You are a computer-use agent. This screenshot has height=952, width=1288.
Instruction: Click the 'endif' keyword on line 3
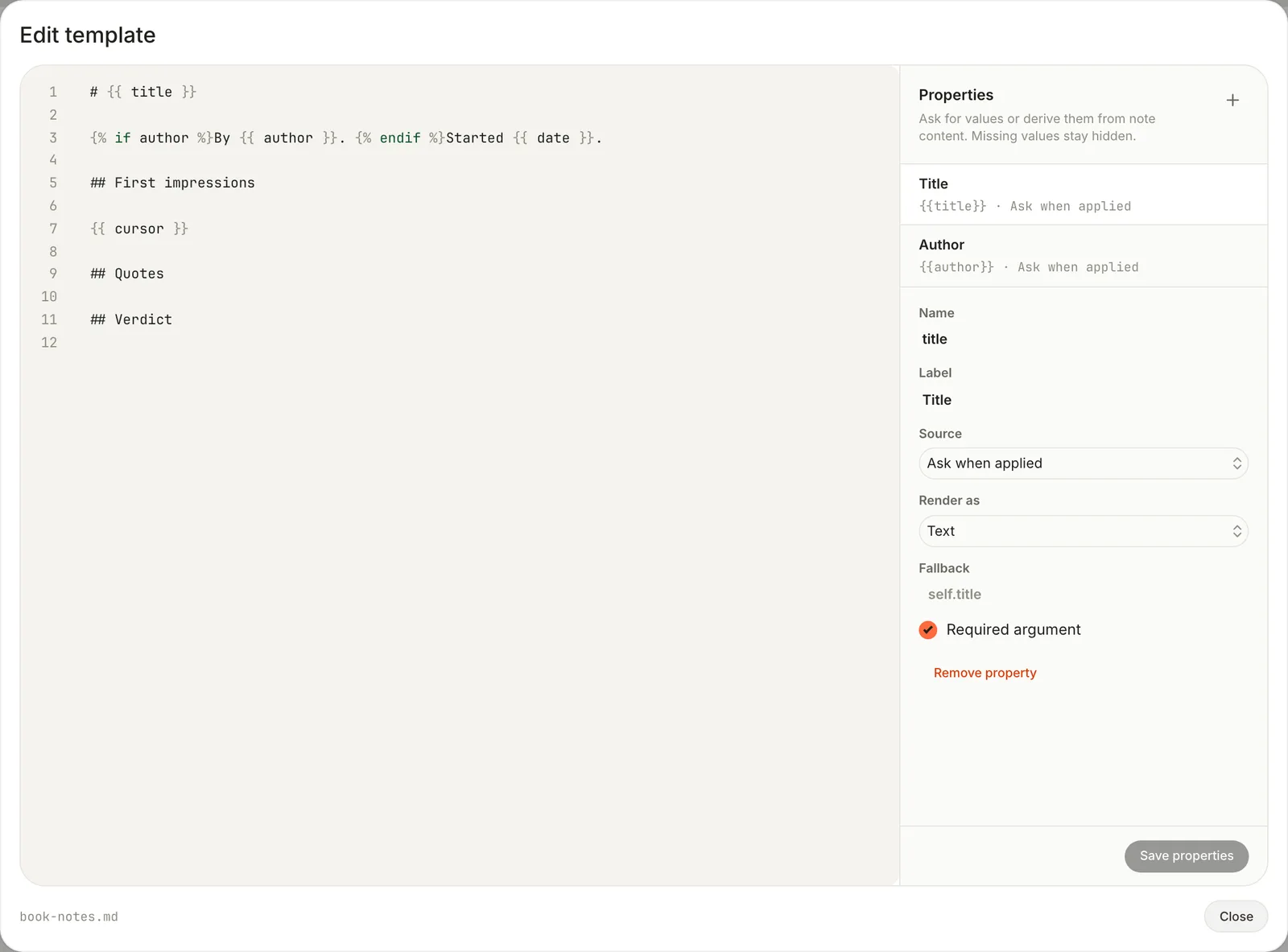pos(400,138)
